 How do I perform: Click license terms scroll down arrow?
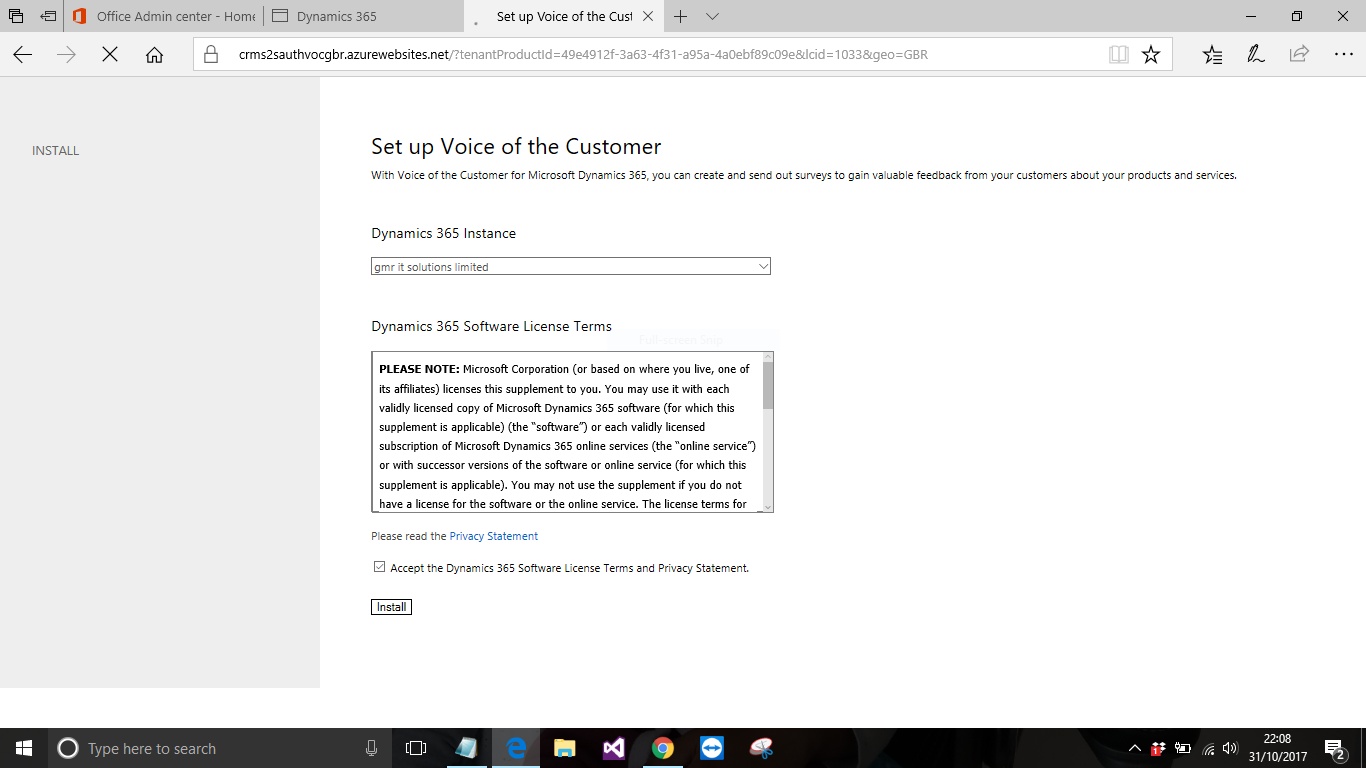(768, 507)
